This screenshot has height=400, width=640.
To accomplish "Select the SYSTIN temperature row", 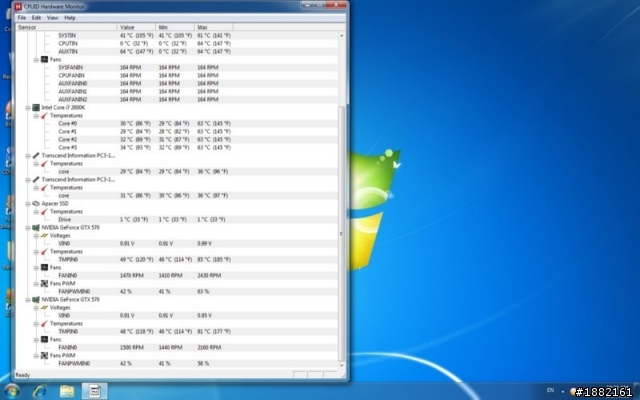I will tap(177, 36).
